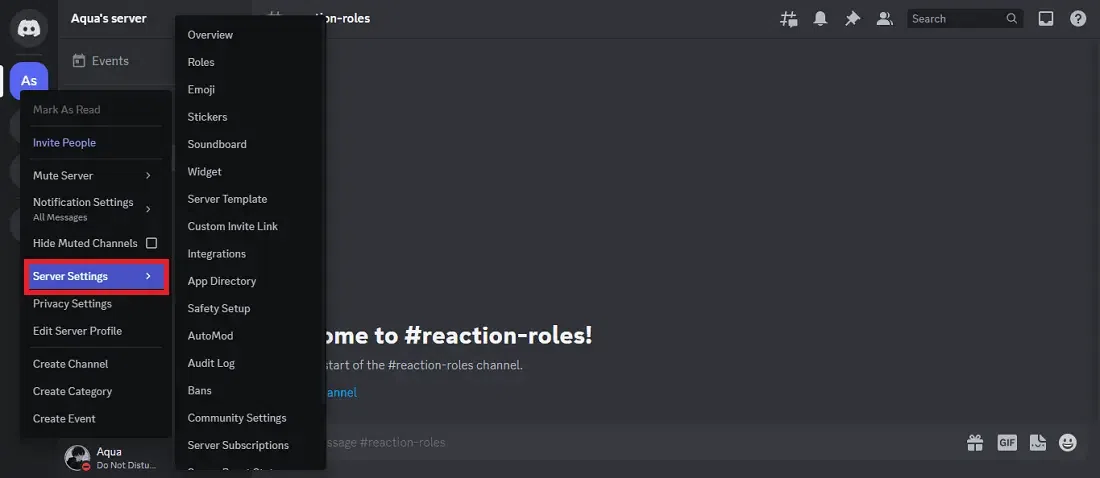Image resolution: width=1100 pixels, height=478 pixels.
Task: Click the gift icon in message bar
Action: [x=975, y=442]
